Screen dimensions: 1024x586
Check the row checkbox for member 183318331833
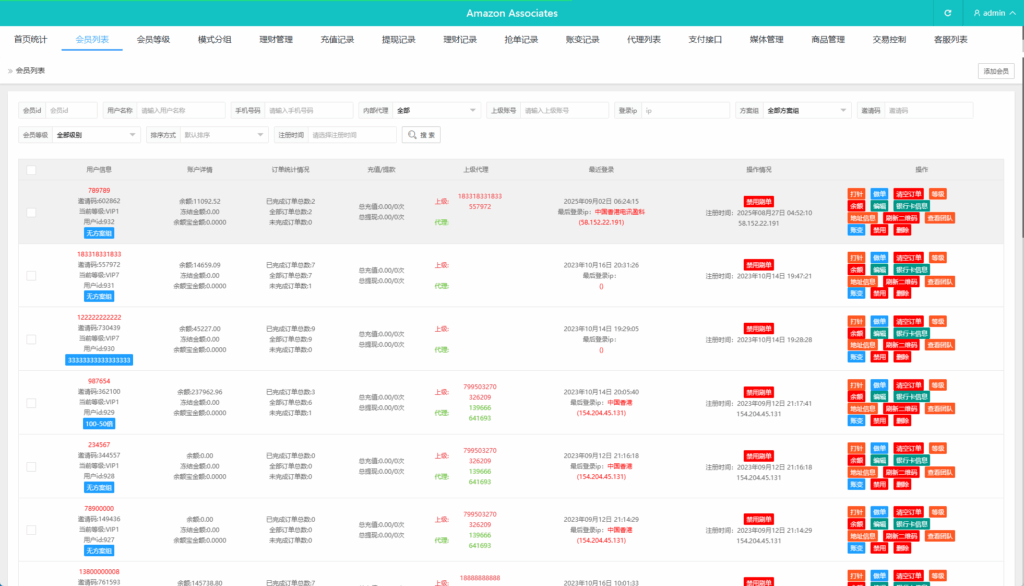point(31,276)
